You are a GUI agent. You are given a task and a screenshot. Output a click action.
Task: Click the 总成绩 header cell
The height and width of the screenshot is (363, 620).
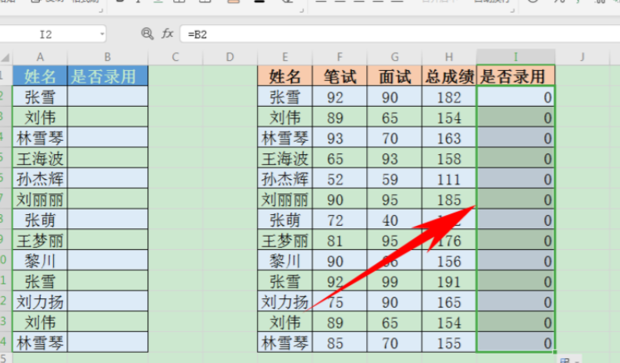[449, 76]
